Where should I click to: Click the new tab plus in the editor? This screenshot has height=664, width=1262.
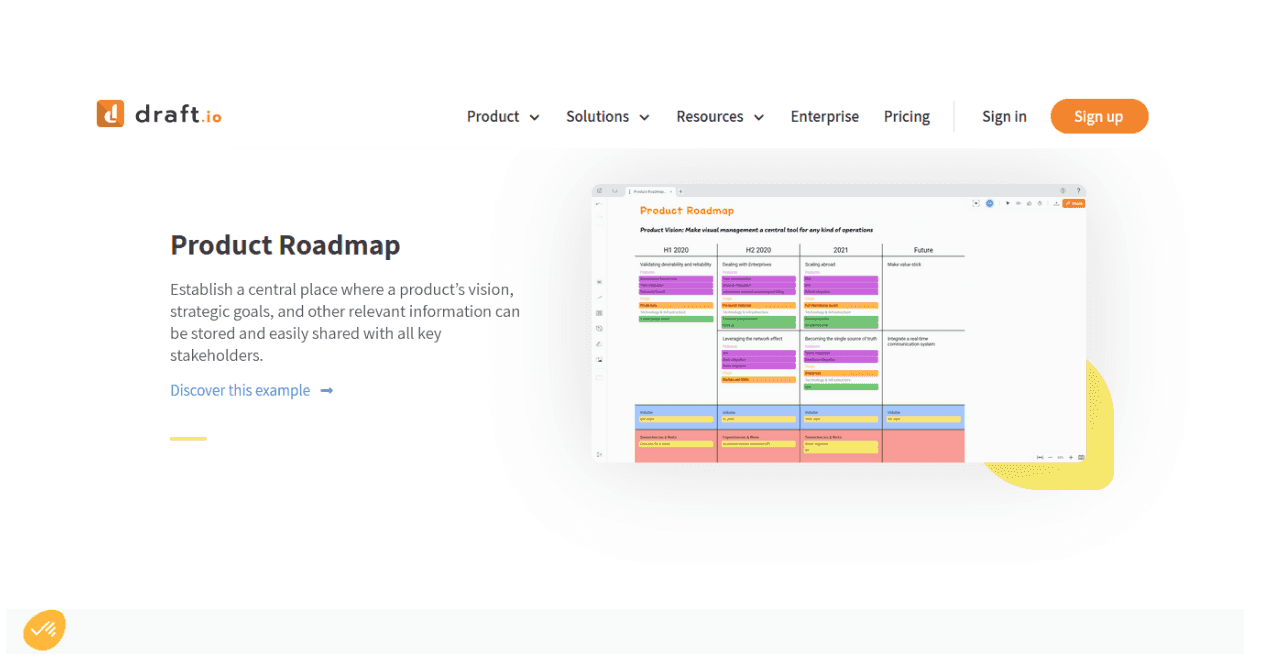tap(679, 191)
